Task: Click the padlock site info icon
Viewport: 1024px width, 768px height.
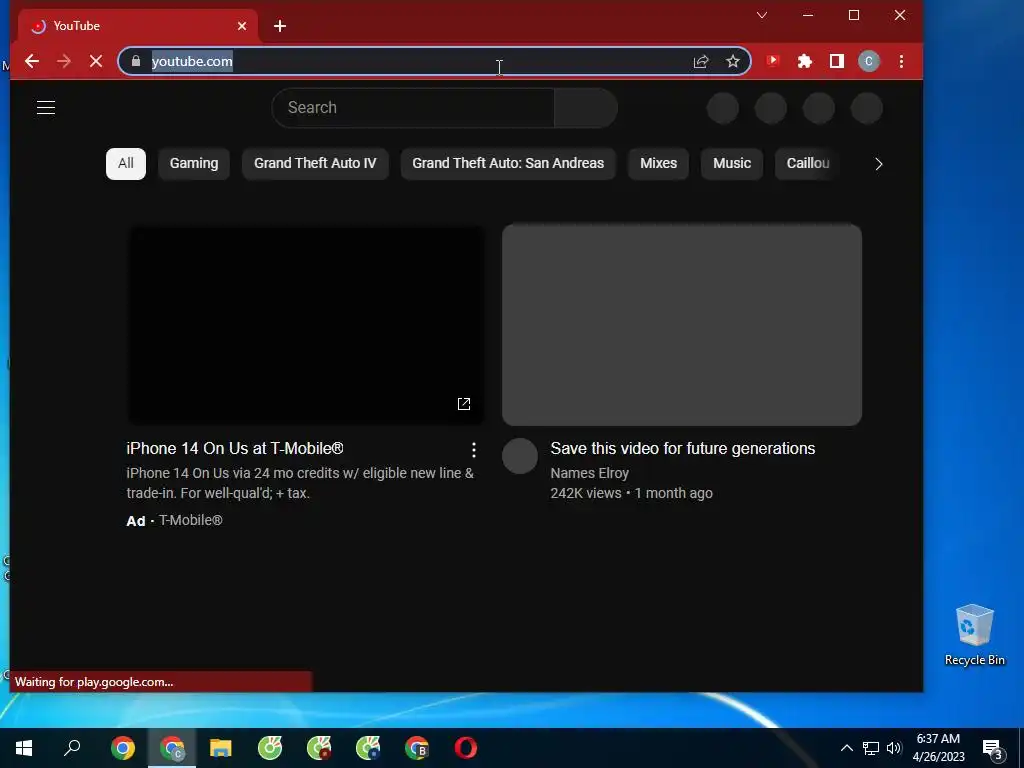Action: pyautogui.click(x=136, y=61)
